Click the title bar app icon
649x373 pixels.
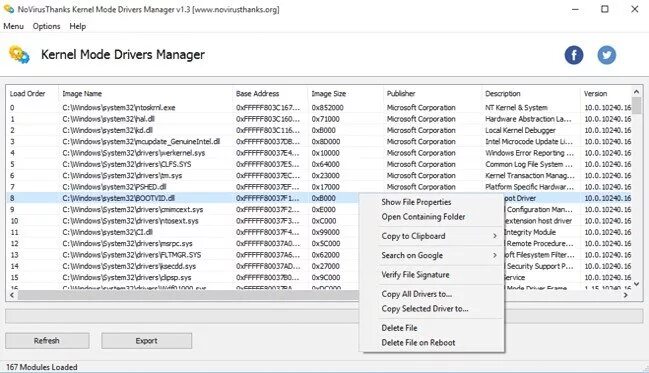tap(9, 9)
